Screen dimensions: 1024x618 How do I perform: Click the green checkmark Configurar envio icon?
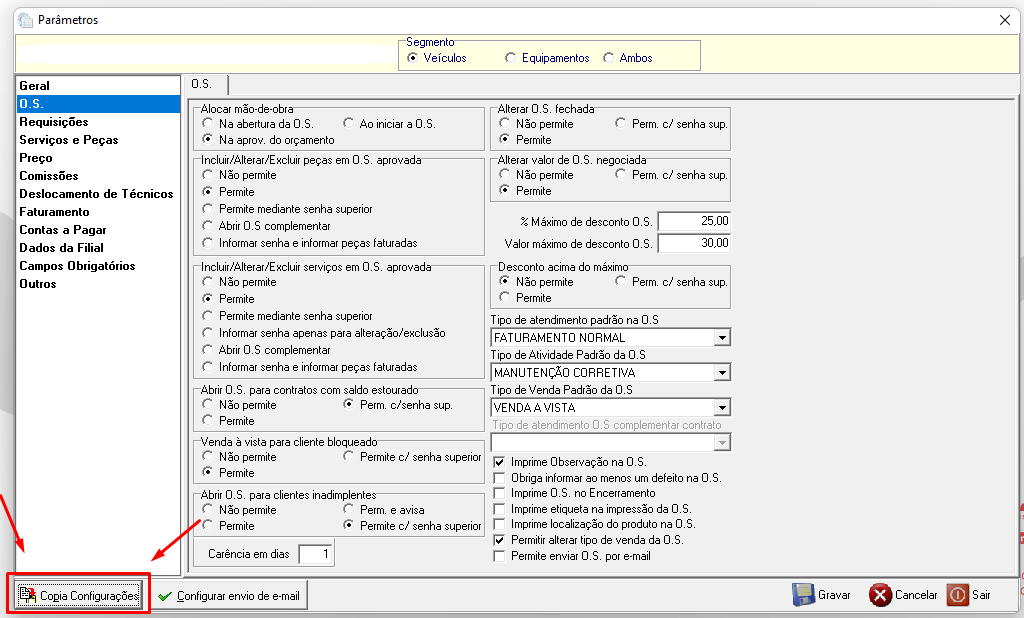point(165,596)
